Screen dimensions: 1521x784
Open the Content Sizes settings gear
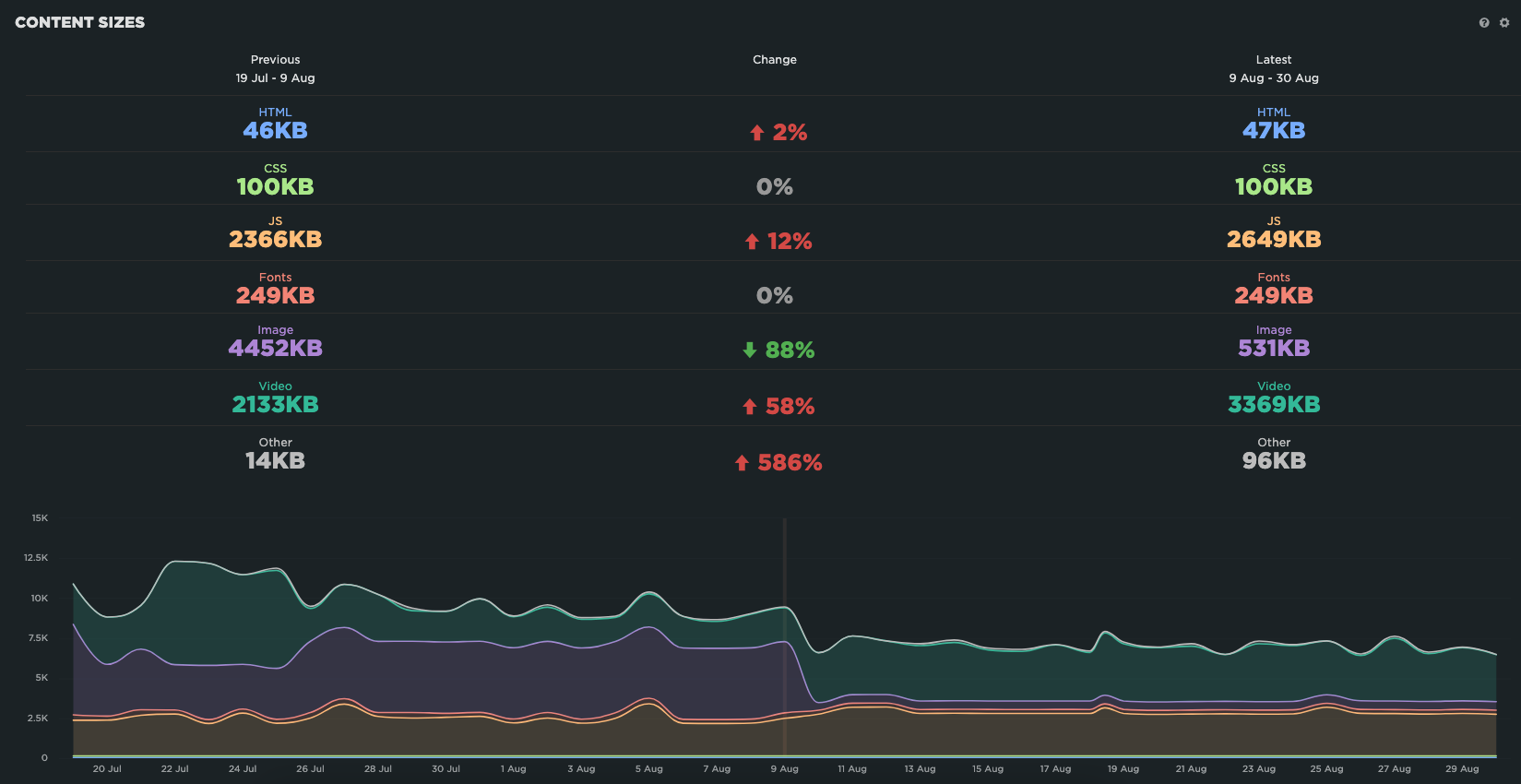[1504, 23]
